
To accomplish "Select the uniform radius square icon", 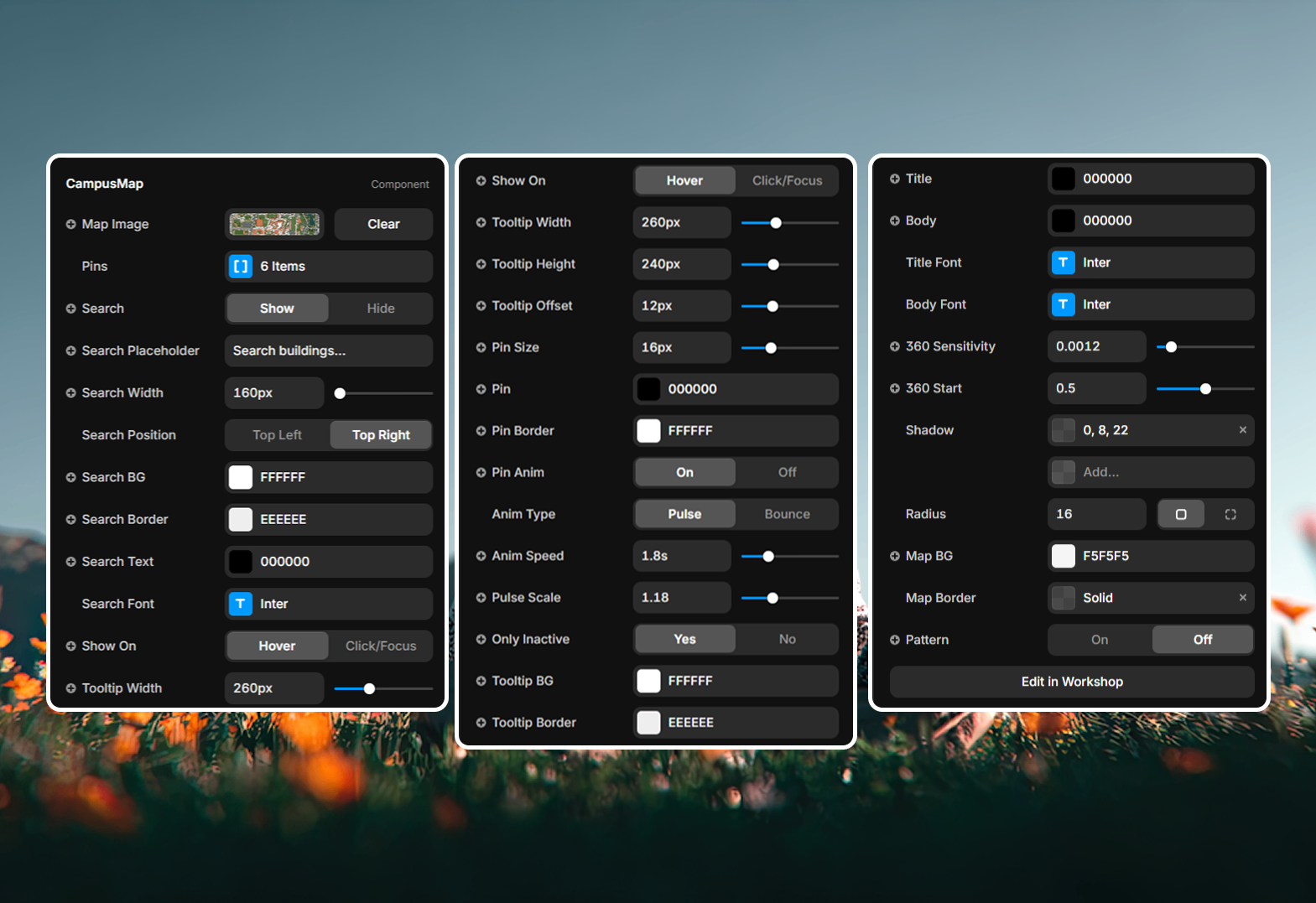I will click(x=1181, y=514).
